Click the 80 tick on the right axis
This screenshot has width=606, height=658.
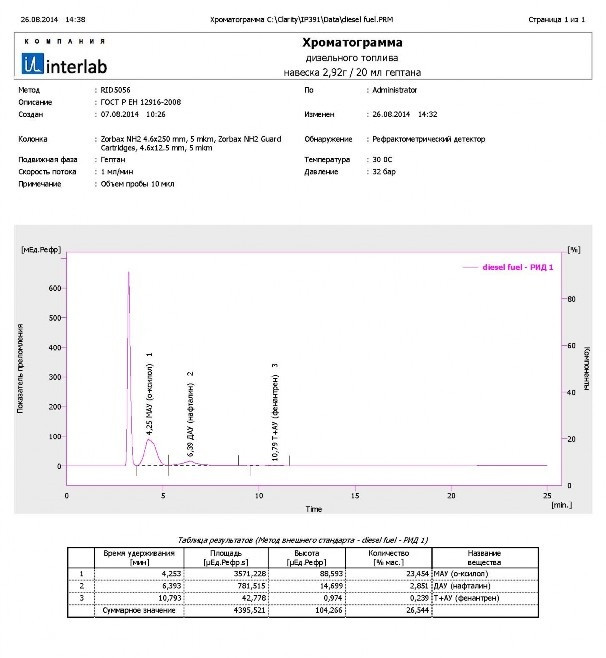pyautogui.click(x=571, y=299)
